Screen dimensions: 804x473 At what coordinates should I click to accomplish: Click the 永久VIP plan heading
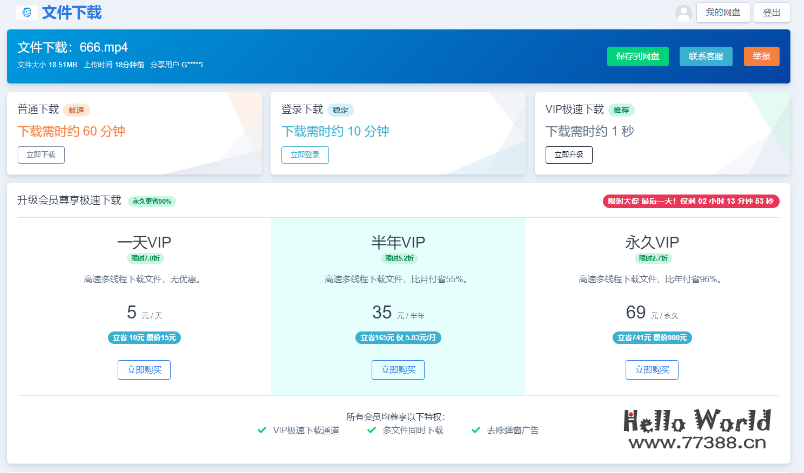click(x=652, y=242)
